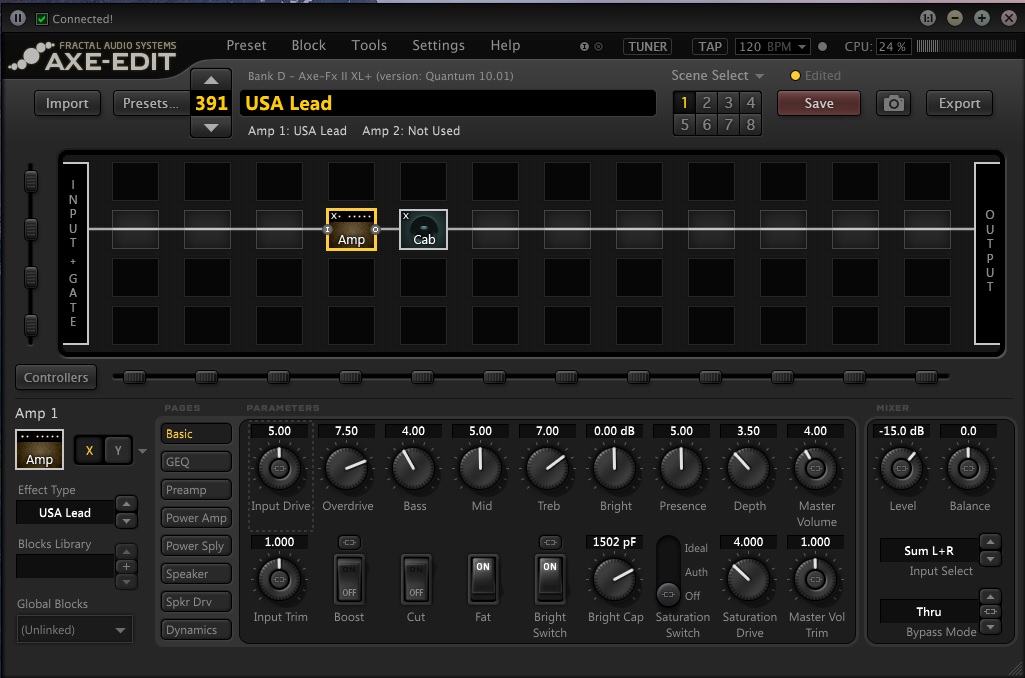Image resolution: width=1025 pixels, height=678 pixels.
Task: Switch to the Preamp page
Action: [x=196, y=490]
